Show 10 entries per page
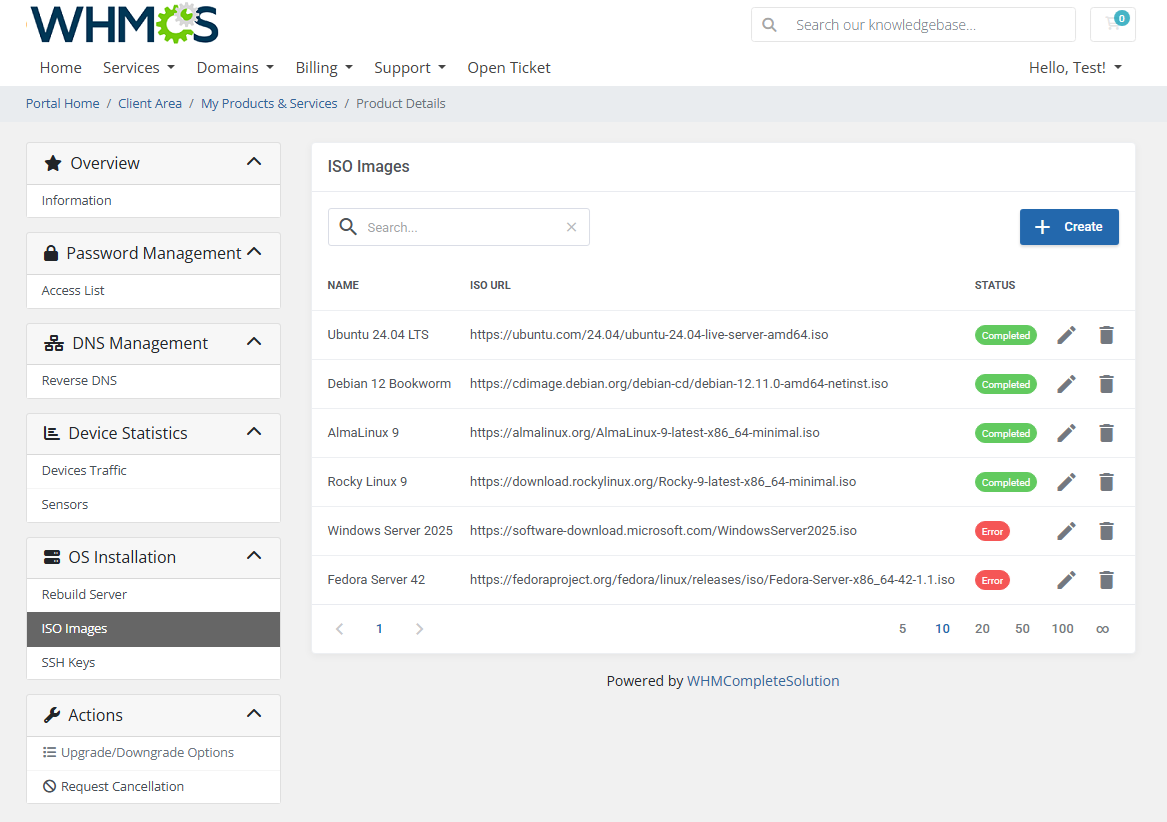The height and width of the screenshot is (822, 1167). (942, 629)
